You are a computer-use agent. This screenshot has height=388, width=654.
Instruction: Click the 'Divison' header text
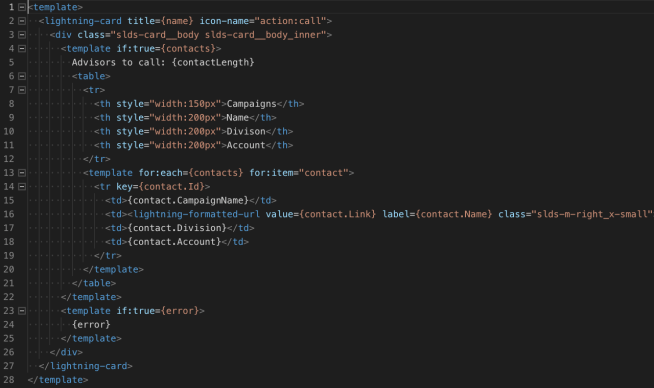coord(246,131)
